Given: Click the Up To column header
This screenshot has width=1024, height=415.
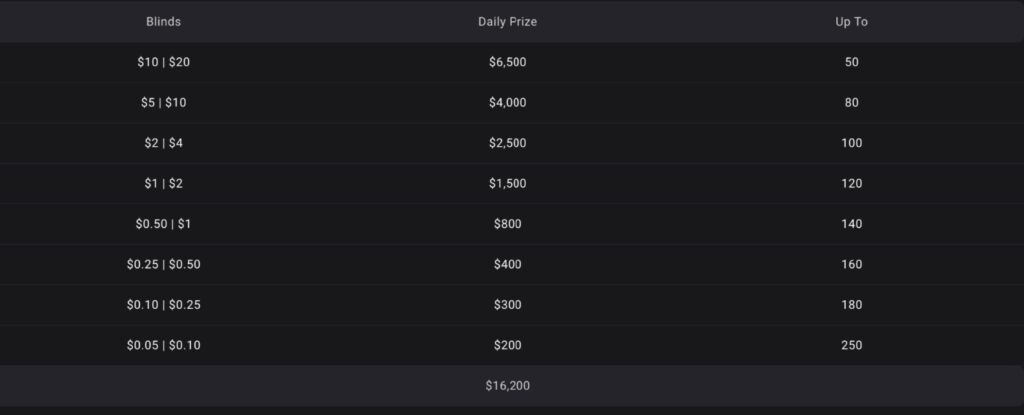Looking at the screenshot, I should pyautogui.click(x=851, y=22).
